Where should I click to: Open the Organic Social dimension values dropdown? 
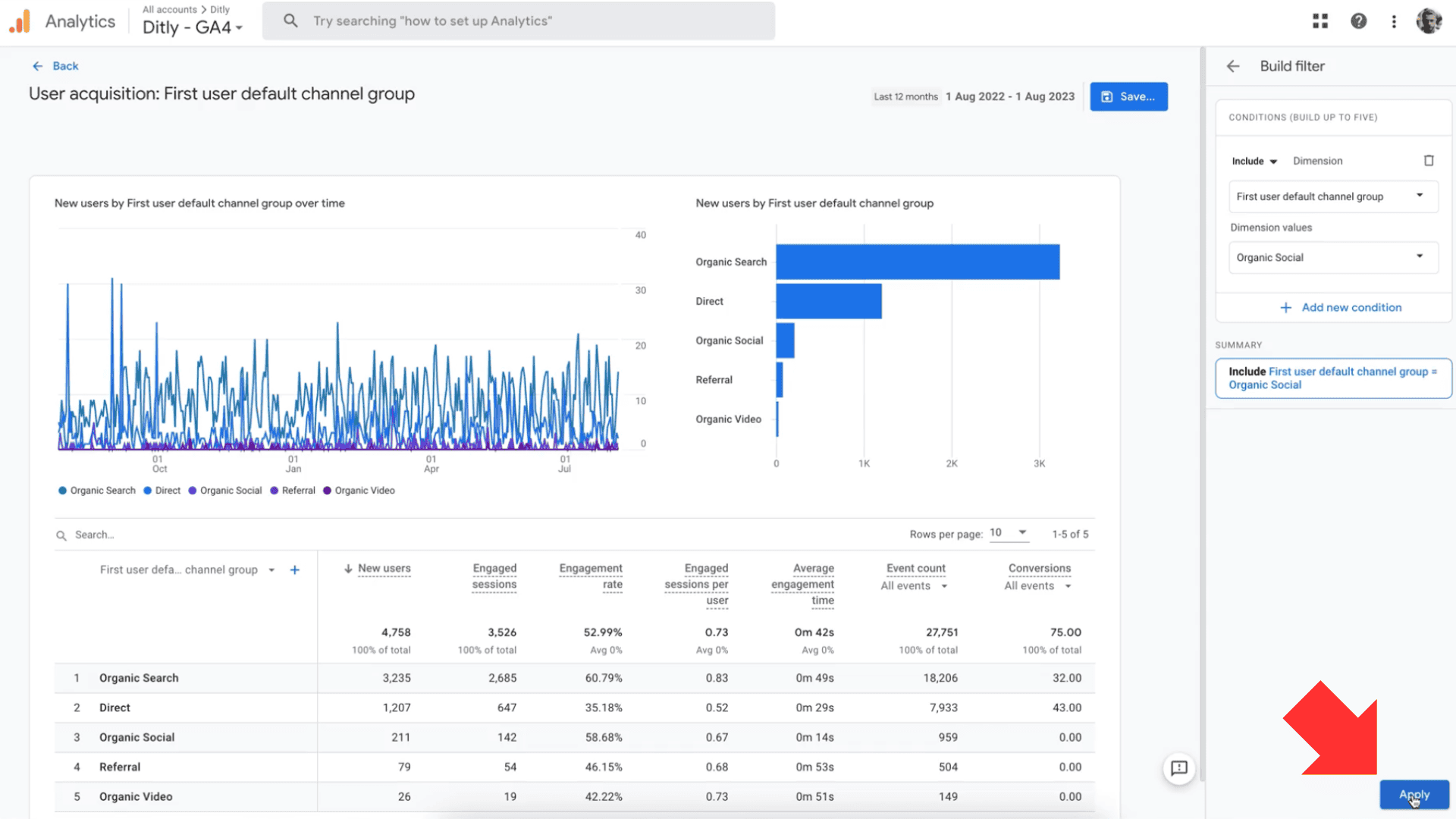pos(1332,258)
